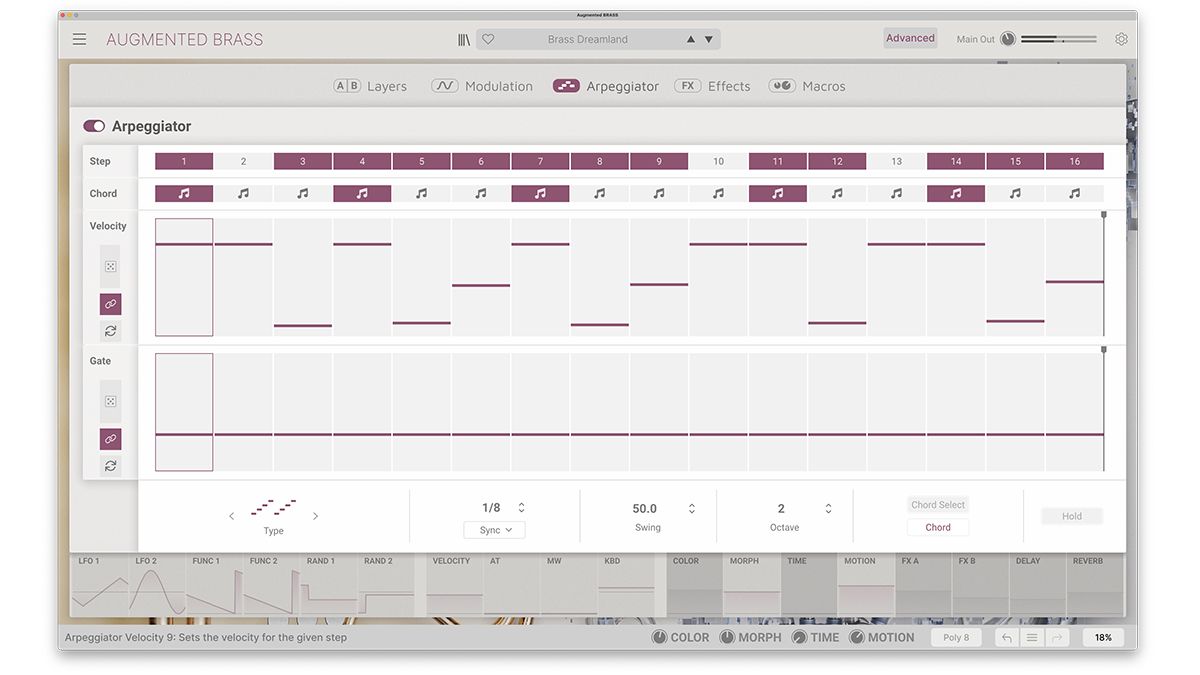The height and width of the screenshot is (675, 1200).
Task: Adjust the COLOR macro knob
Action: (x=659, y=637)
